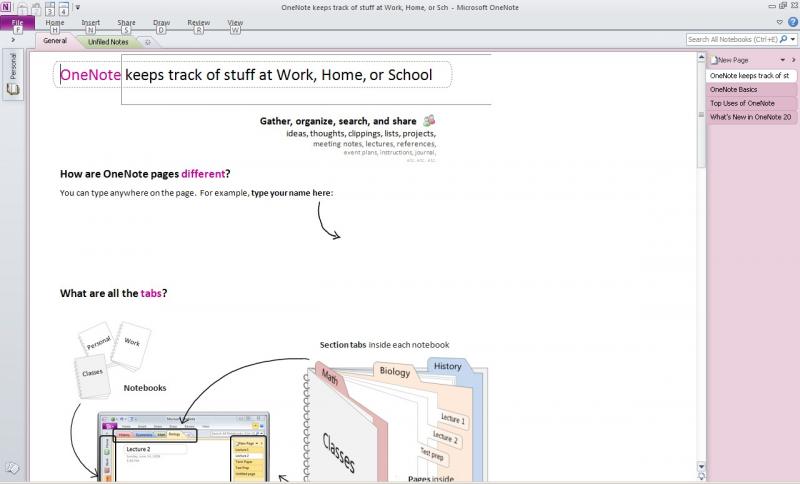Click the 'Section tabs inside each notebook' text

pos(384,345)
